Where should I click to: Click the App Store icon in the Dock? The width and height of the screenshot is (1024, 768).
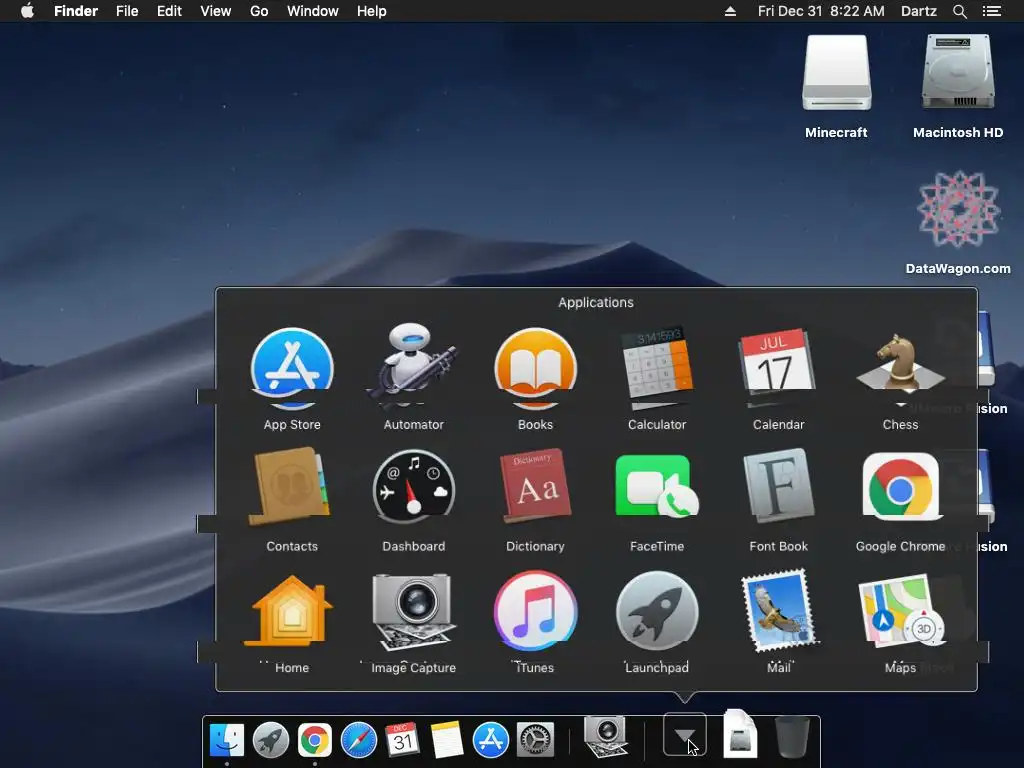490,740
